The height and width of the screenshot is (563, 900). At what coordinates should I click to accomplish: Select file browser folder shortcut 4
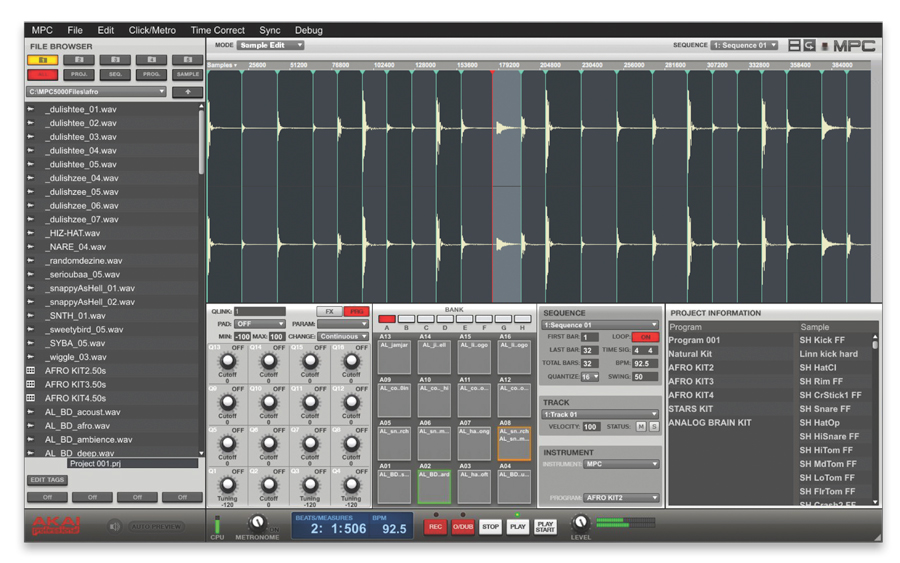[152, 60]
